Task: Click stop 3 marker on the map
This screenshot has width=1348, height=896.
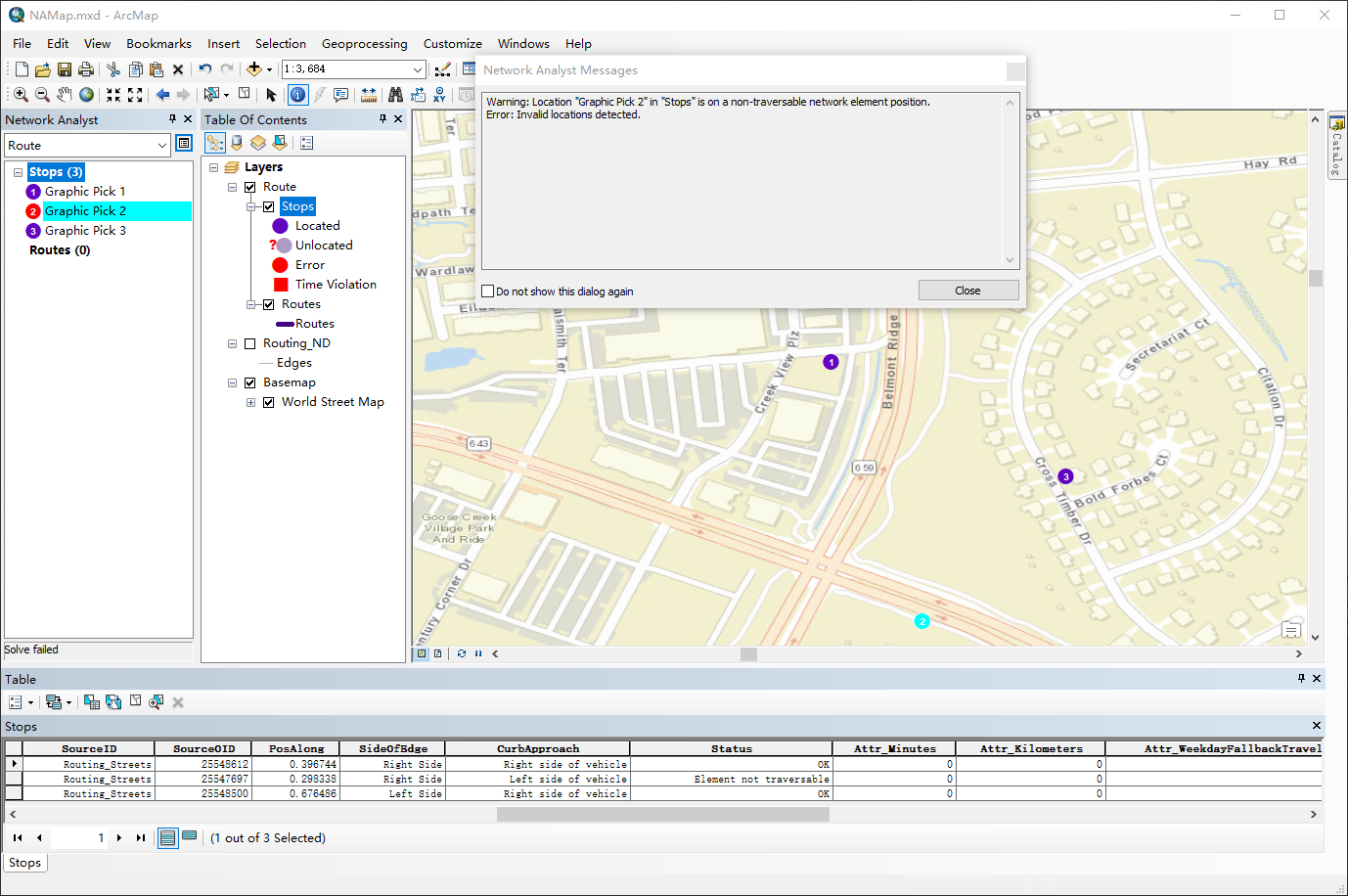Action: [1066, 476]
